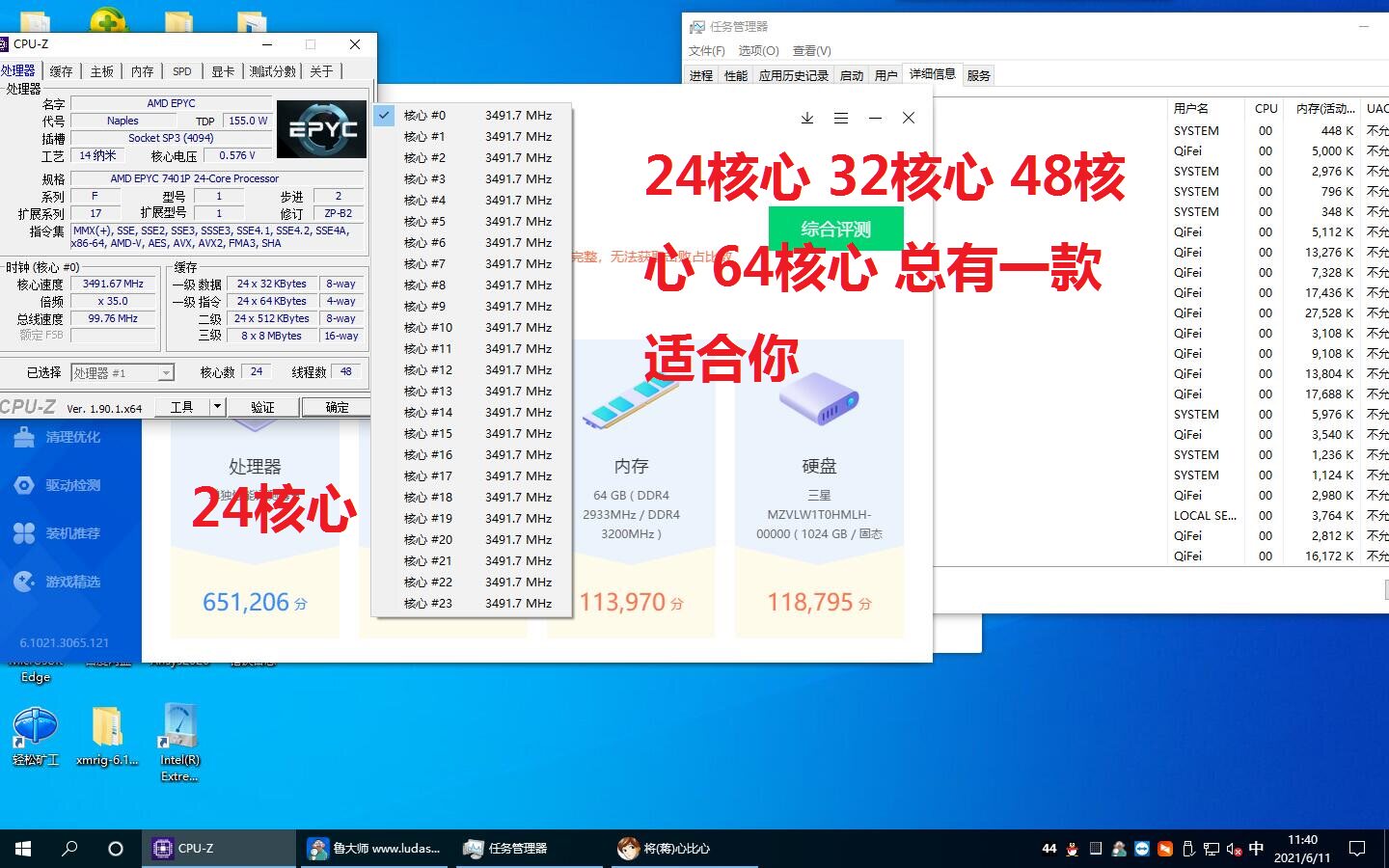Switch to the 主板 tab in CPU-Z
Image resolution: width=1389 pixels, height=868 pixels.
pos(102,71)
